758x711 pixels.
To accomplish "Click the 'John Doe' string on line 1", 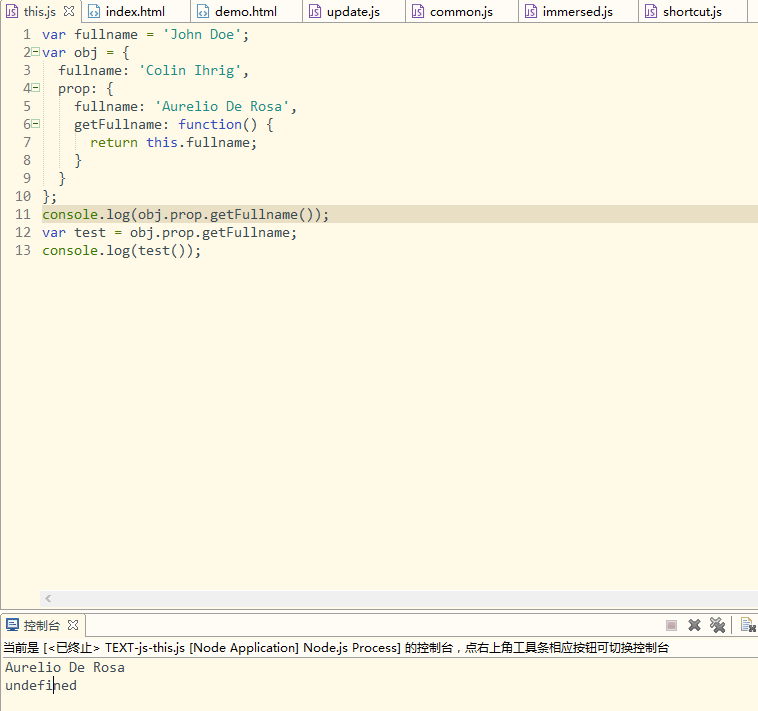I will click(x=202, y=34).
